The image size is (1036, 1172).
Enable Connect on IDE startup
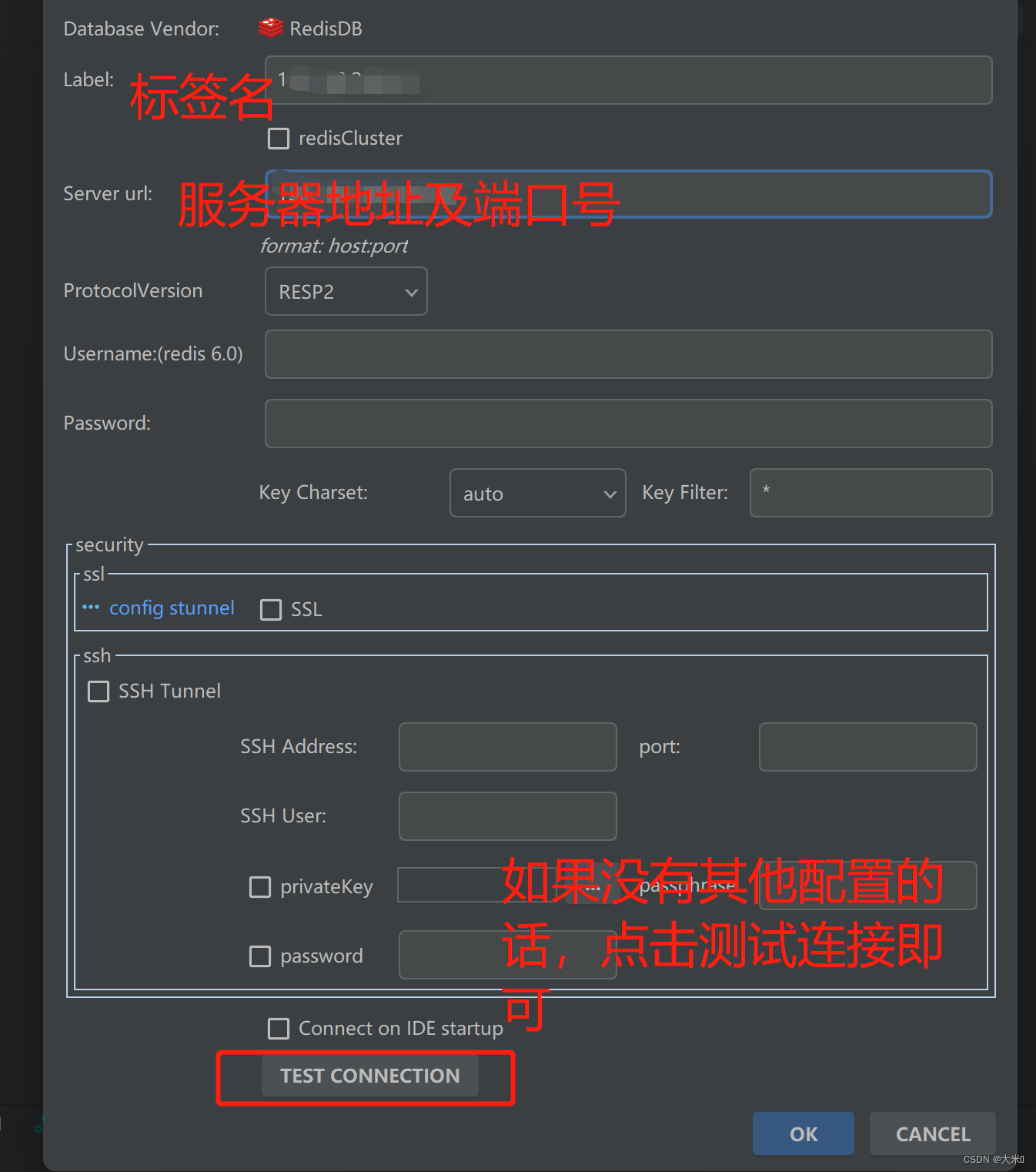[x=279, y=1029]
